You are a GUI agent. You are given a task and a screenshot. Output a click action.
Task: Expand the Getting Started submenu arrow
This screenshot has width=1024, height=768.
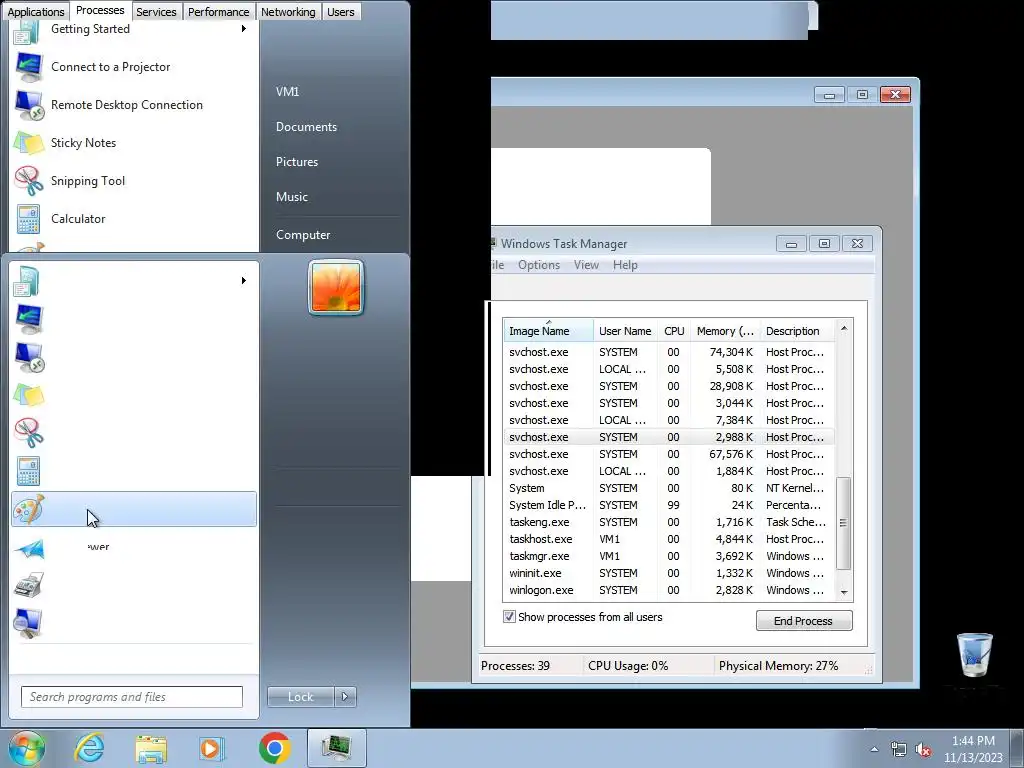click(244, 29)
